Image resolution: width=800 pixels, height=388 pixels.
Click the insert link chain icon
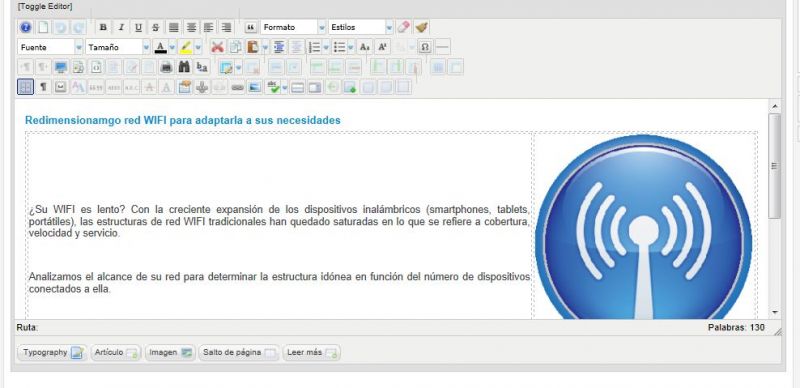[x=237, y=87]
